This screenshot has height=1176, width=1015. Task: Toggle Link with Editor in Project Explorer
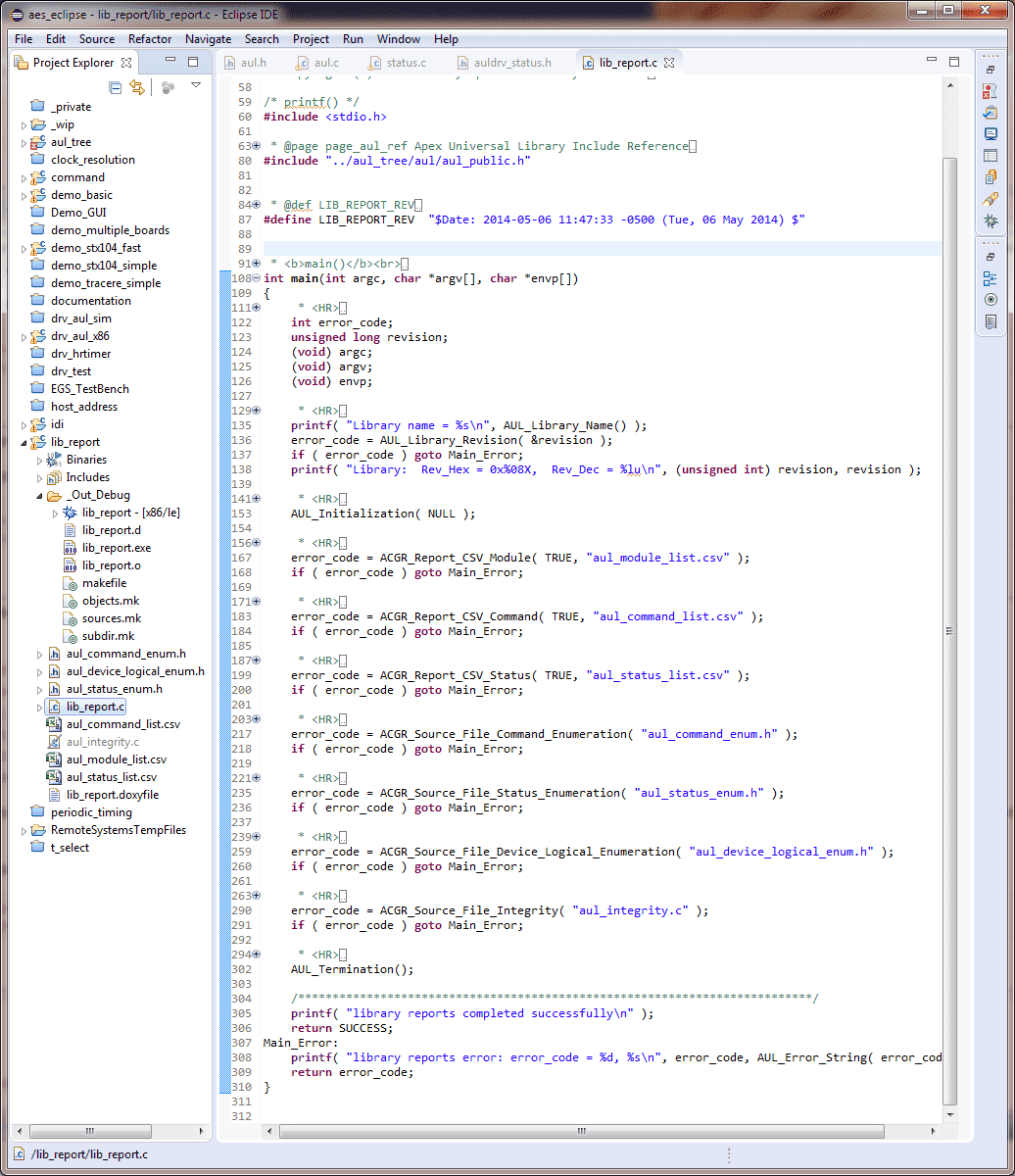click(137, 87)
